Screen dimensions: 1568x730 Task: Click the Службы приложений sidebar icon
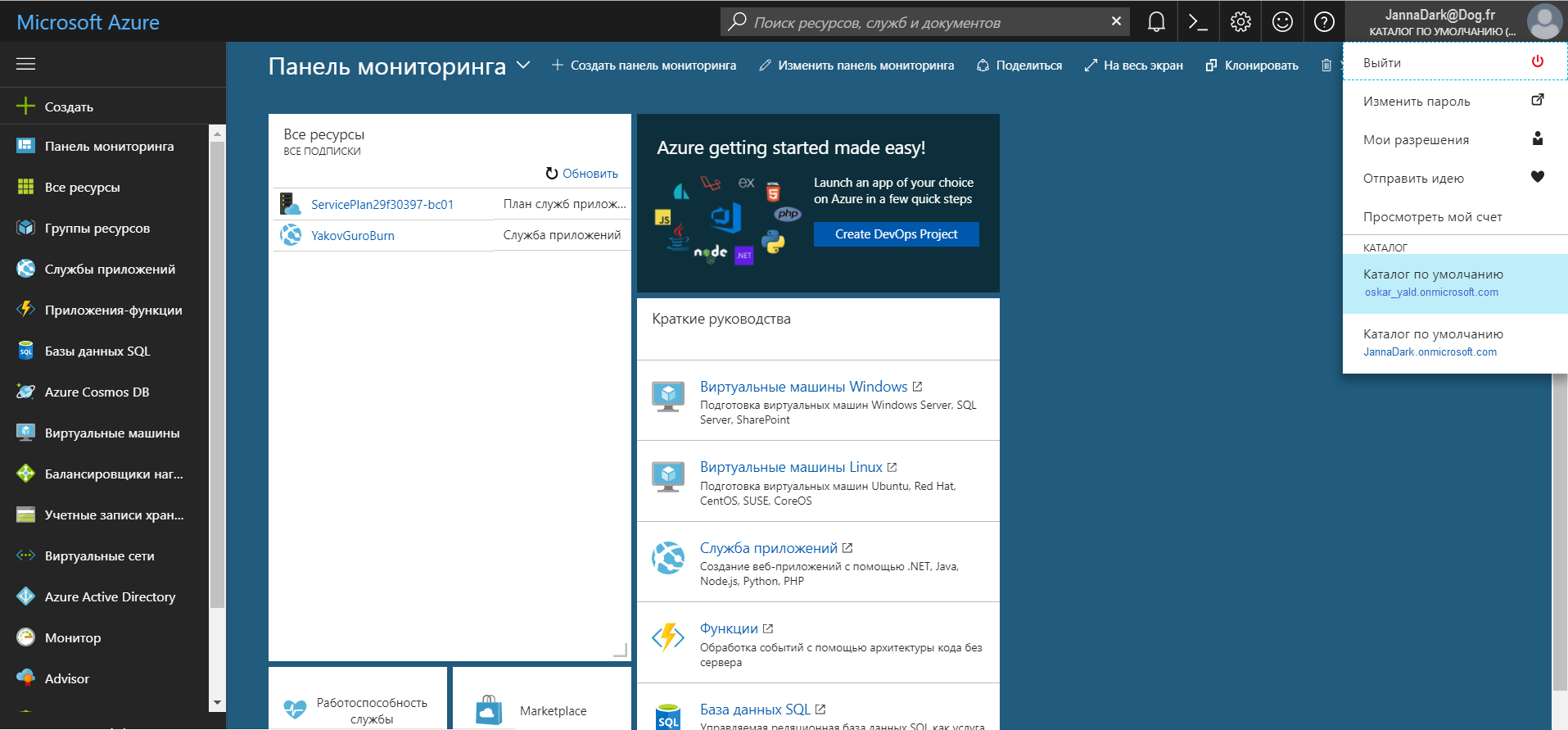pyautogui.click(x=26, y=269)
